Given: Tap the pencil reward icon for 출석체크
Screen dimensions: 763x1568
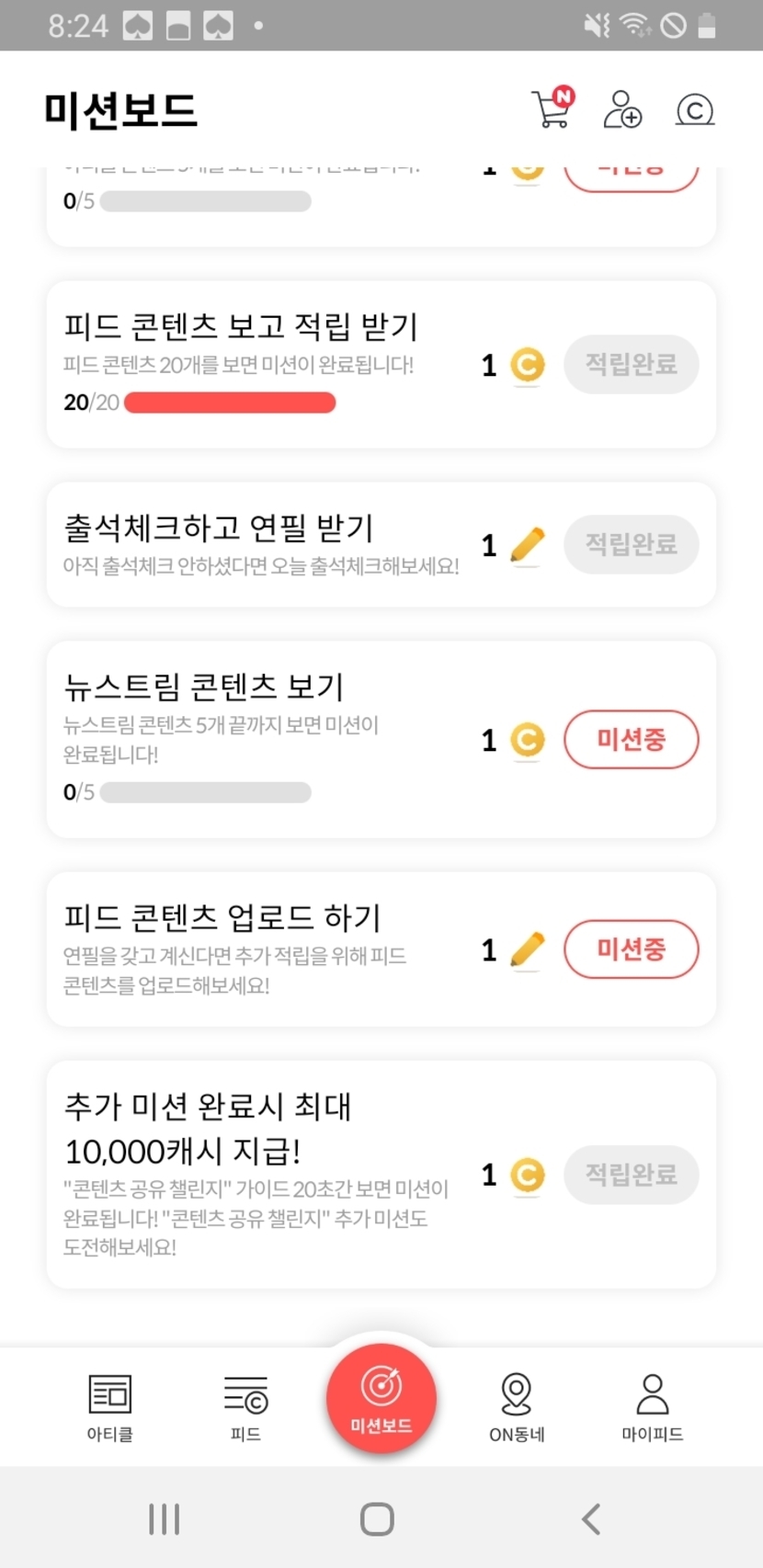Looking at the screenshot, I should pyautogui.click(x=527, y=545).
